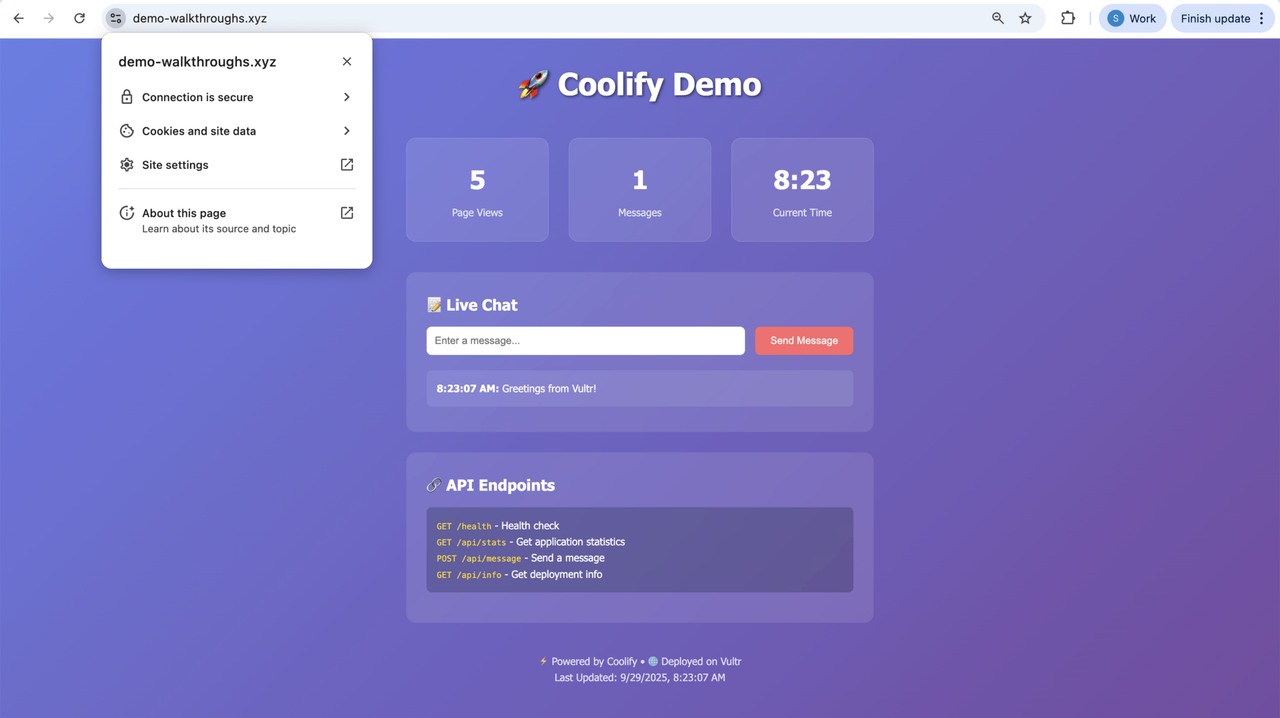Focus the Enter a message input field
Screen dimensions: 1280x718
(x=586, y=341)
